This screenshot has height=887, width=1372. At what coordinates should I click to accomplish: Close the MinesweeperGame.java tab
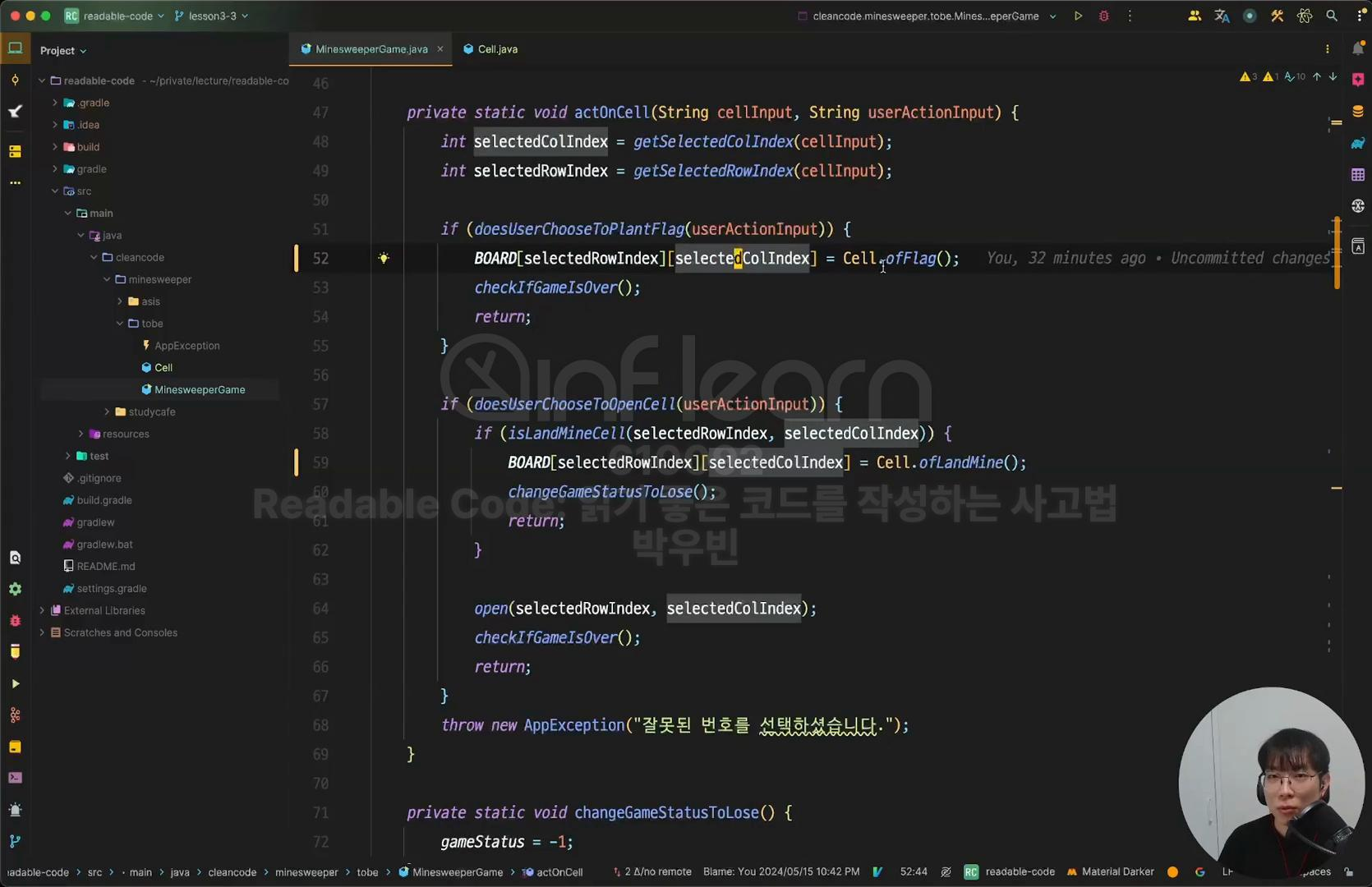click(440, 49)
